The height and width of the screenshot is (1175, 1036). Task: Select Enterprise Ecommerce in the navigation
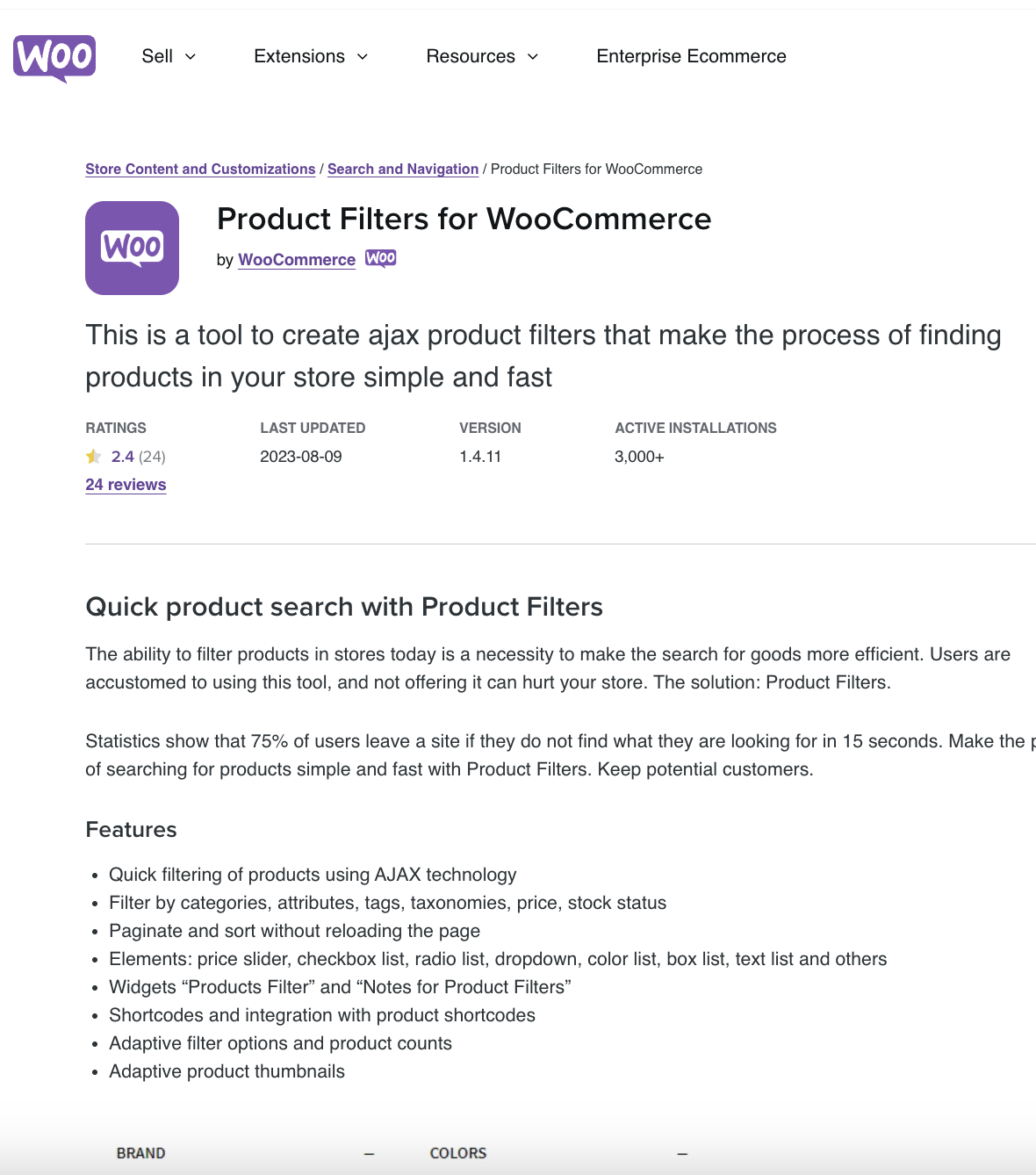pyautogui.click(x=691, y=56)
